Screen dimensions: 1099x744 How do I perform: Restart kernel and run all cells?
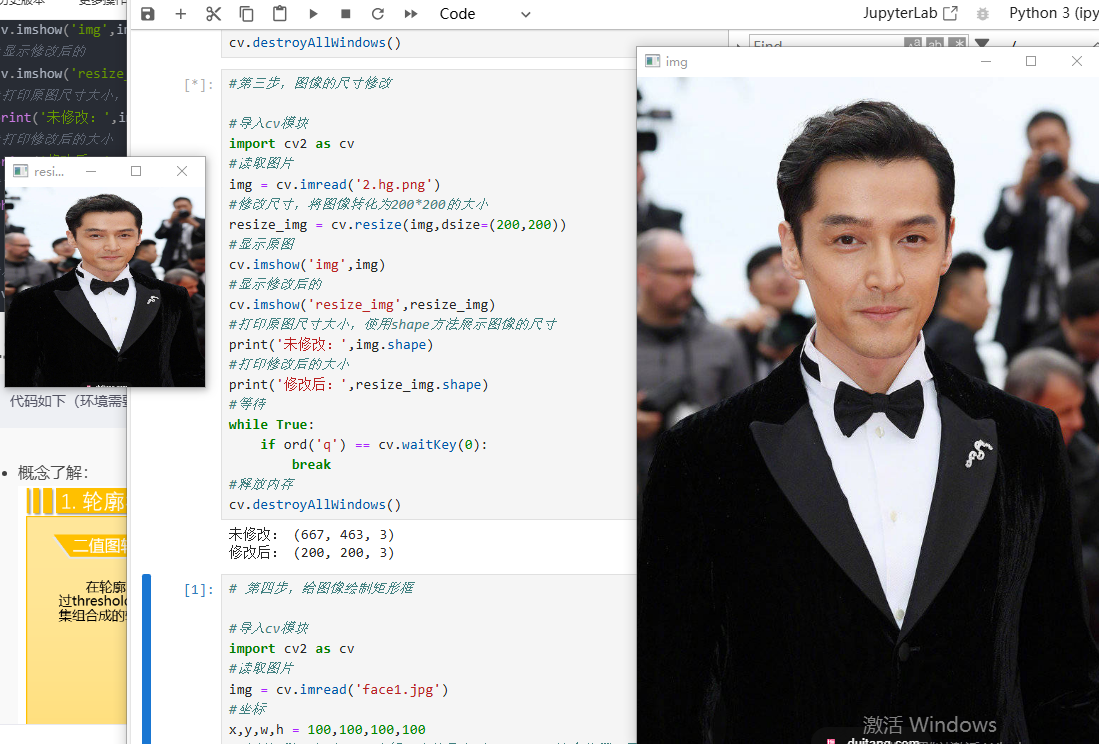click(x=411, y=14)
